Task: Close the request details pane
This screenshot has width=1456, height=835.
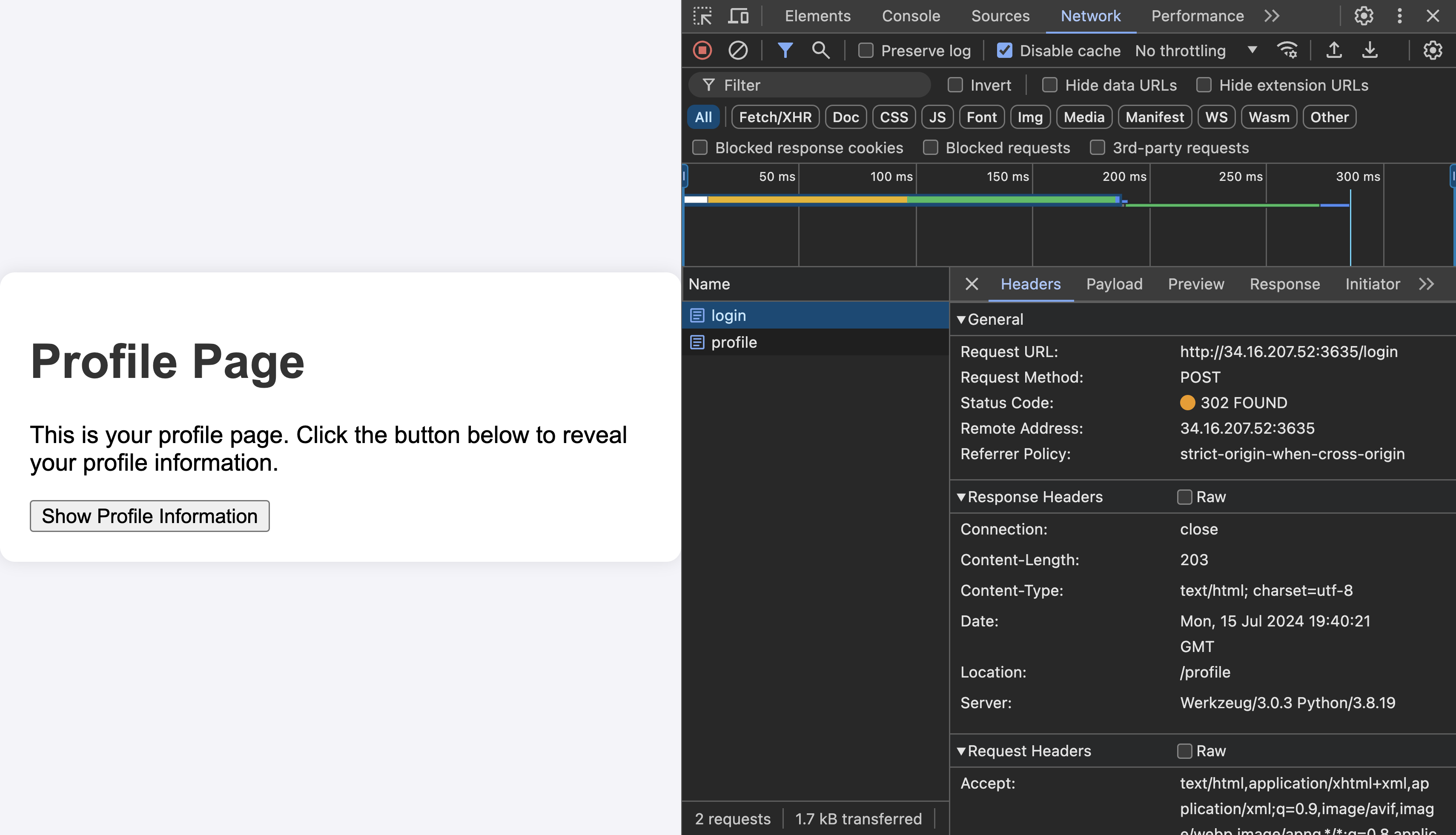Action: click(x=971, y=284)
